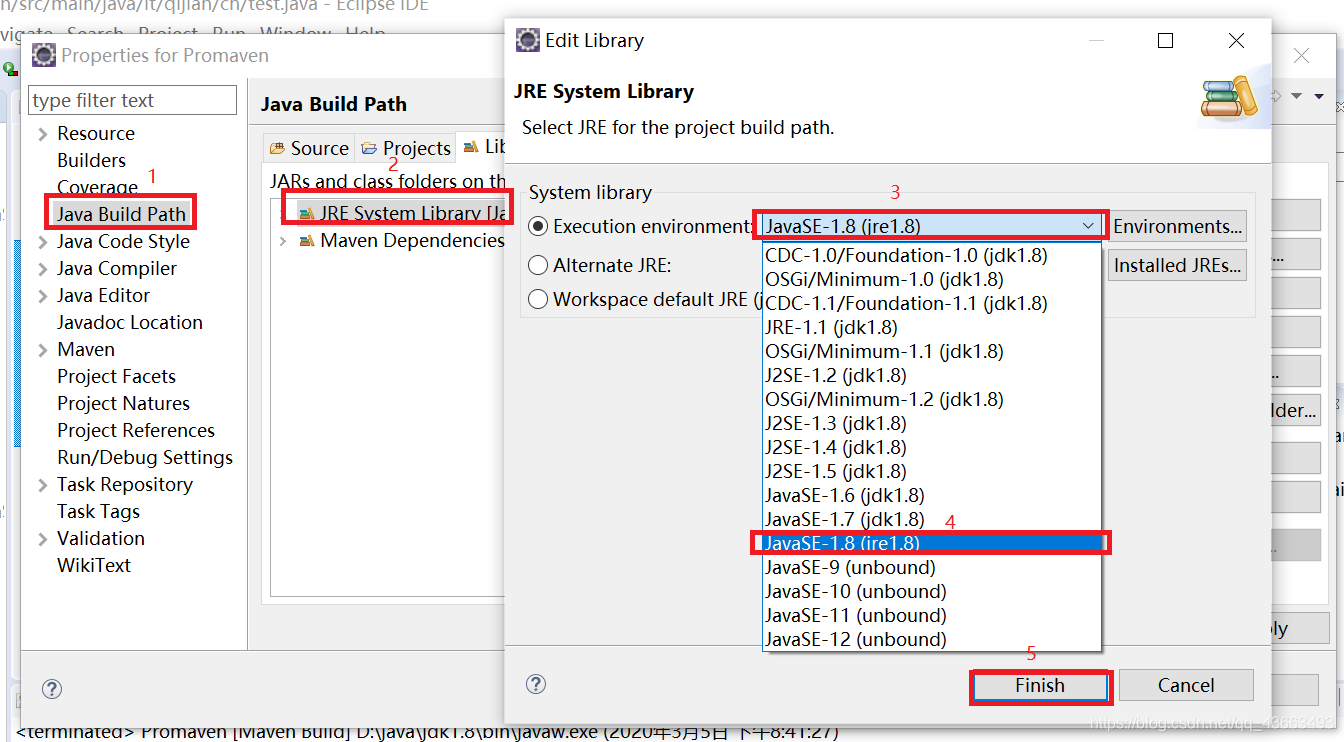Click the JRE System Library tree item icon
Screen dimensions: 1344x742
coord(306,214)
